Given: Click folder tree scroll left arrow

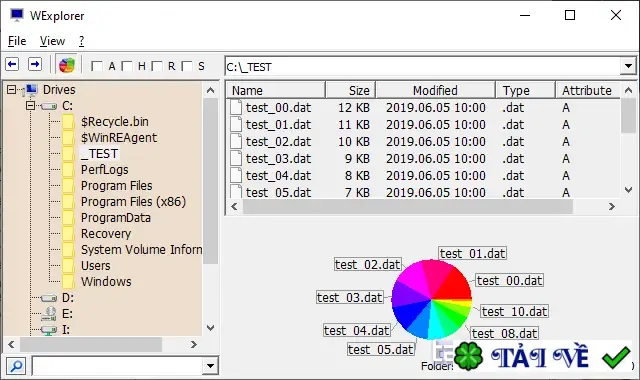Looking at the screenshot, I should (11, 344).
